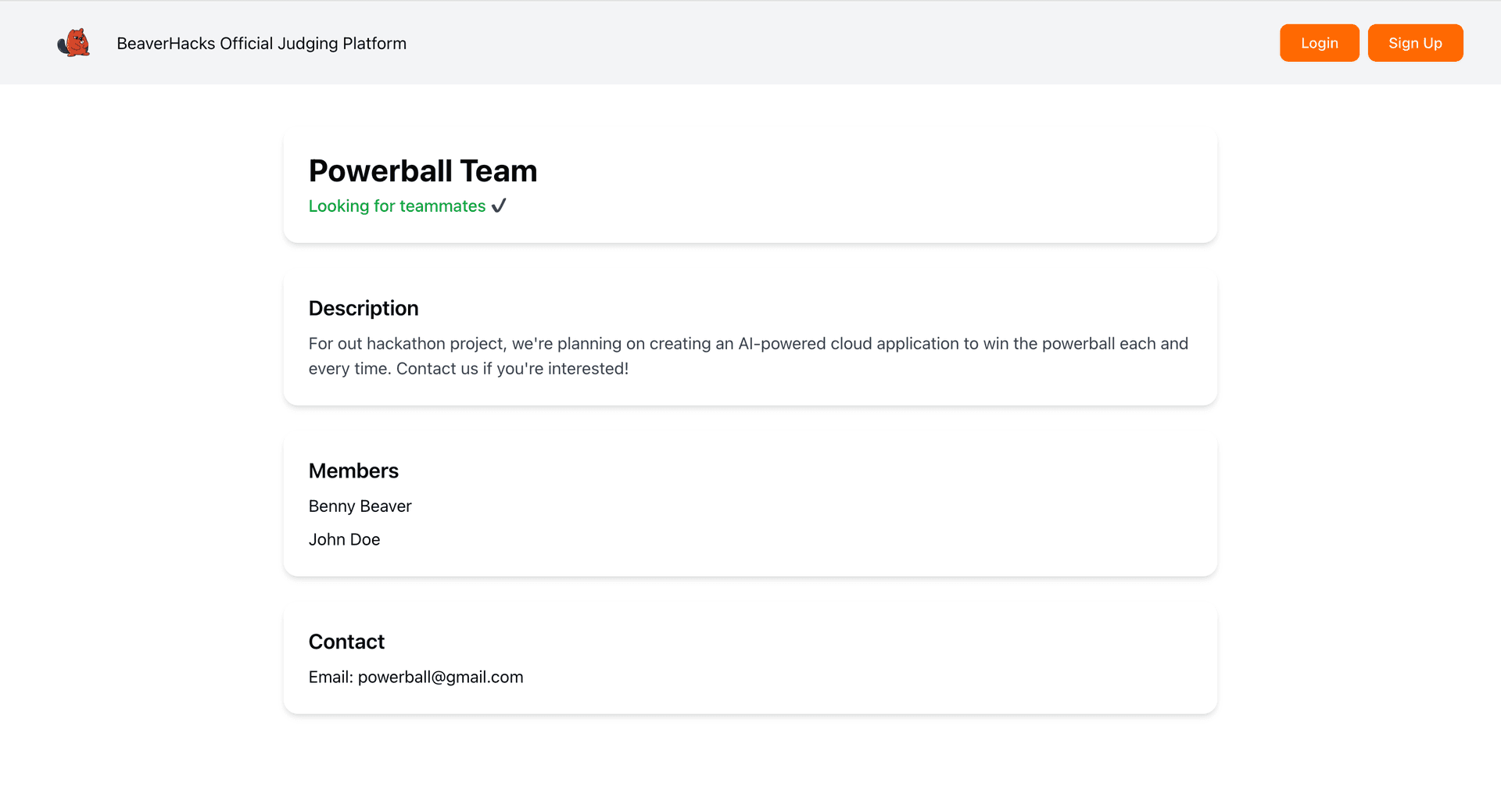The width and height of the screenshot is (1501, 812).
Task: Click the hackathon project description paragraph
Action: click(x=747, y=356)
